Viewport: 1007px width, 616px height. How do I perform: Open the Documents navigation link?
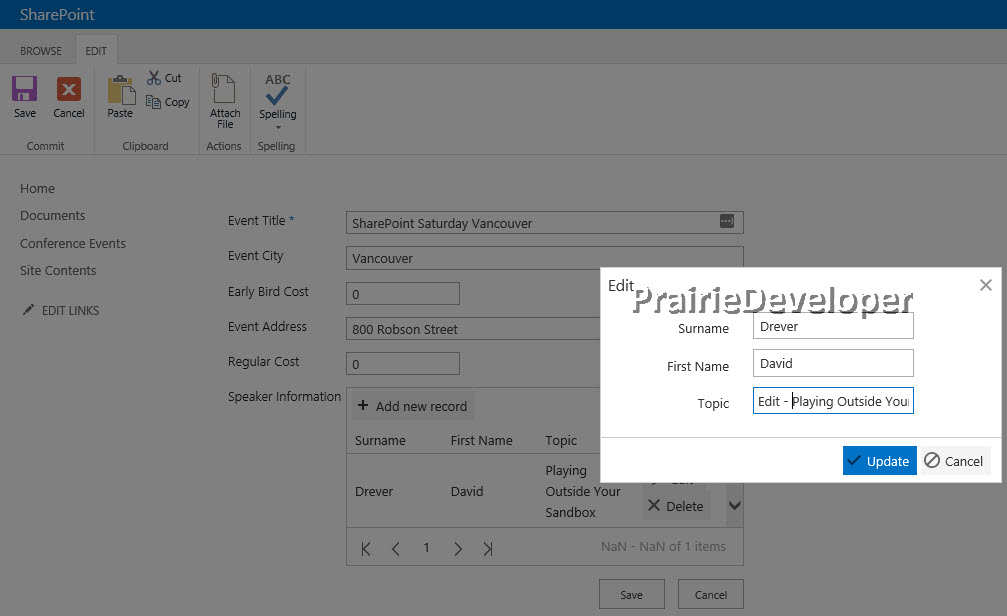pyautogui.click(x=53, y=215)
